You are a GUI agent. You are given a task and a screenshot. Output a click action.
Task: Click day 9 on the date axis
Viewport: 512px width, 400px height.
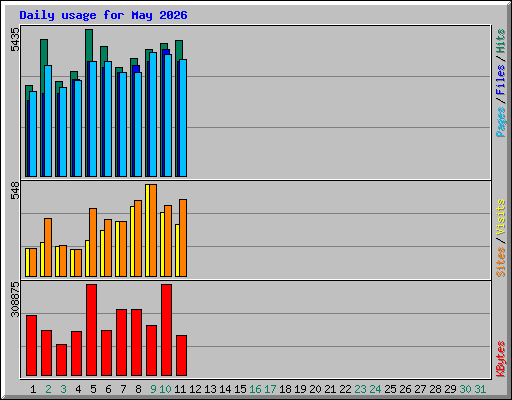[x=153, y=389]
